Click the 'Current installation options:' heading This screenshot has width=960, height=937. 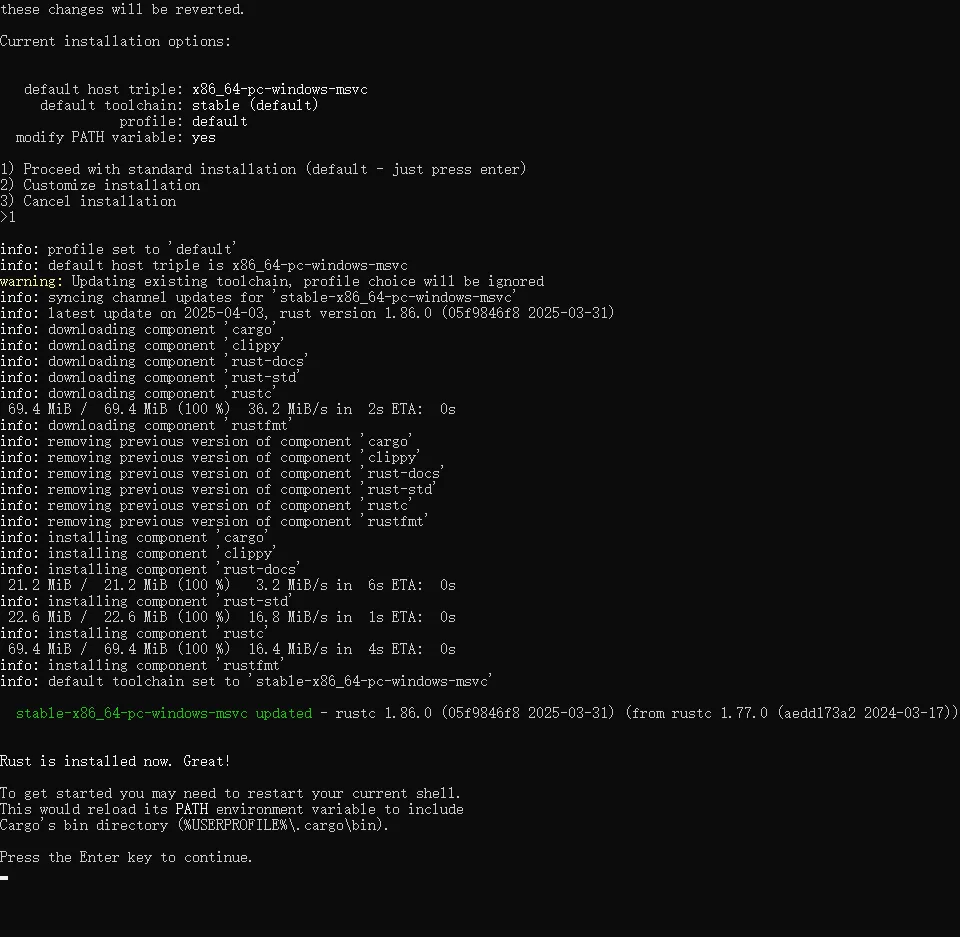coord(116,41)
